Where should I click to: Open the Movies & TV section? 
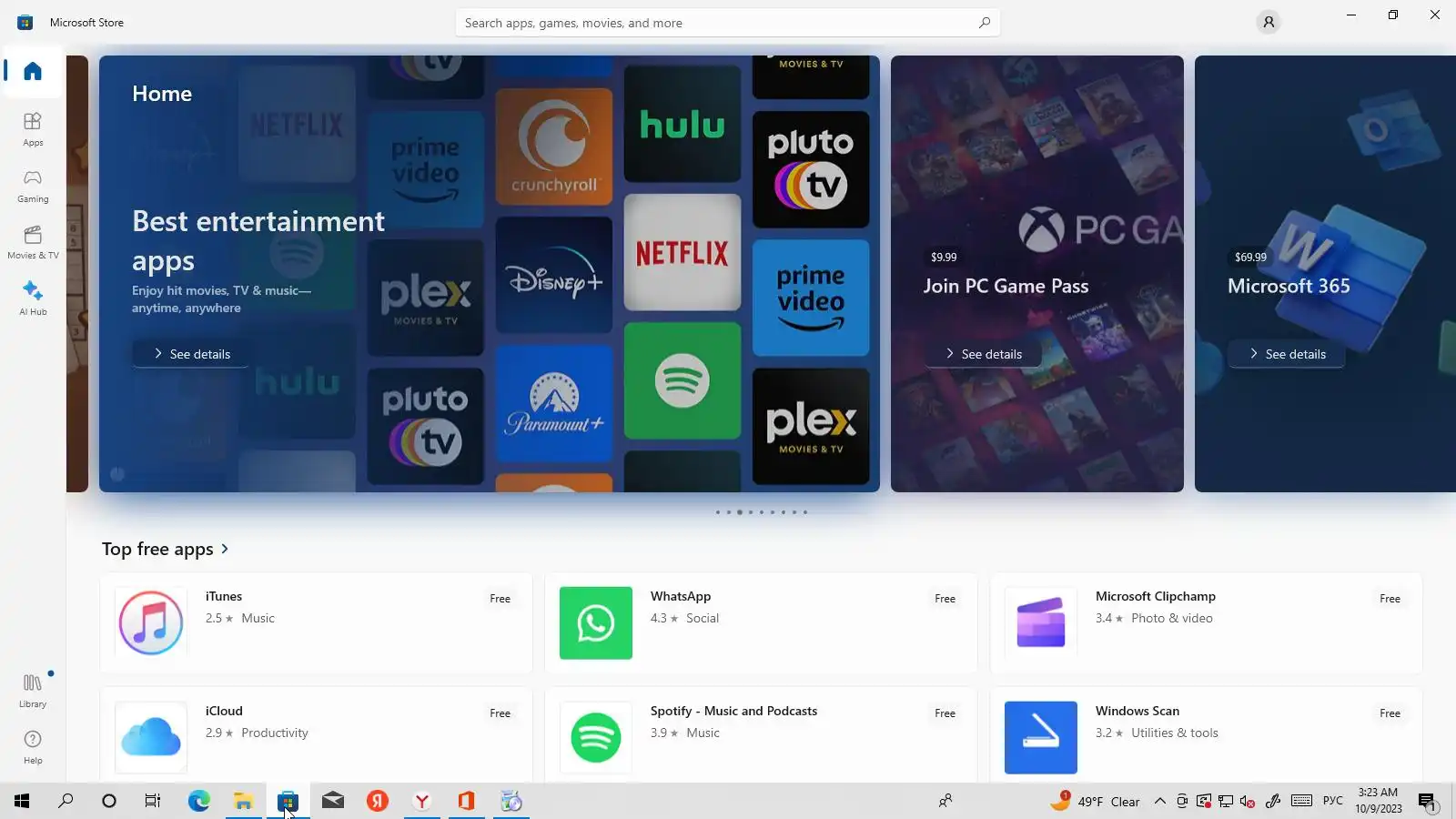(33, 242)
